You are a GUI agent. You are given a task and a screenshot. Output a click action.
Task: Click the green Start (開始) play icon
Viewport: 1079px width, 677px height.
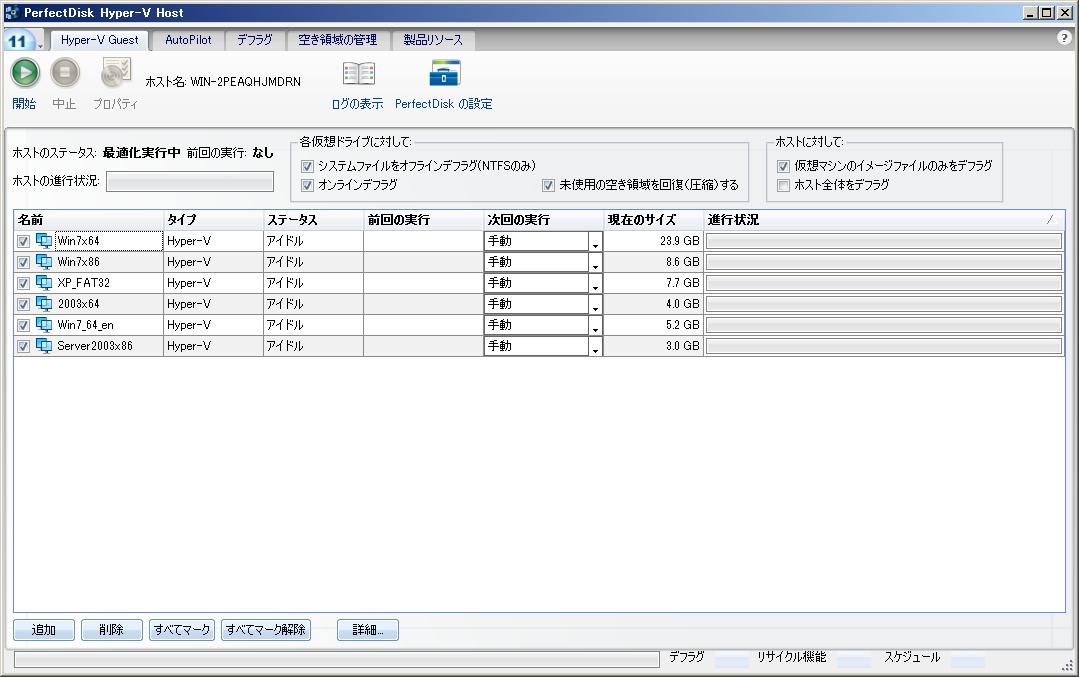(25, 72)
